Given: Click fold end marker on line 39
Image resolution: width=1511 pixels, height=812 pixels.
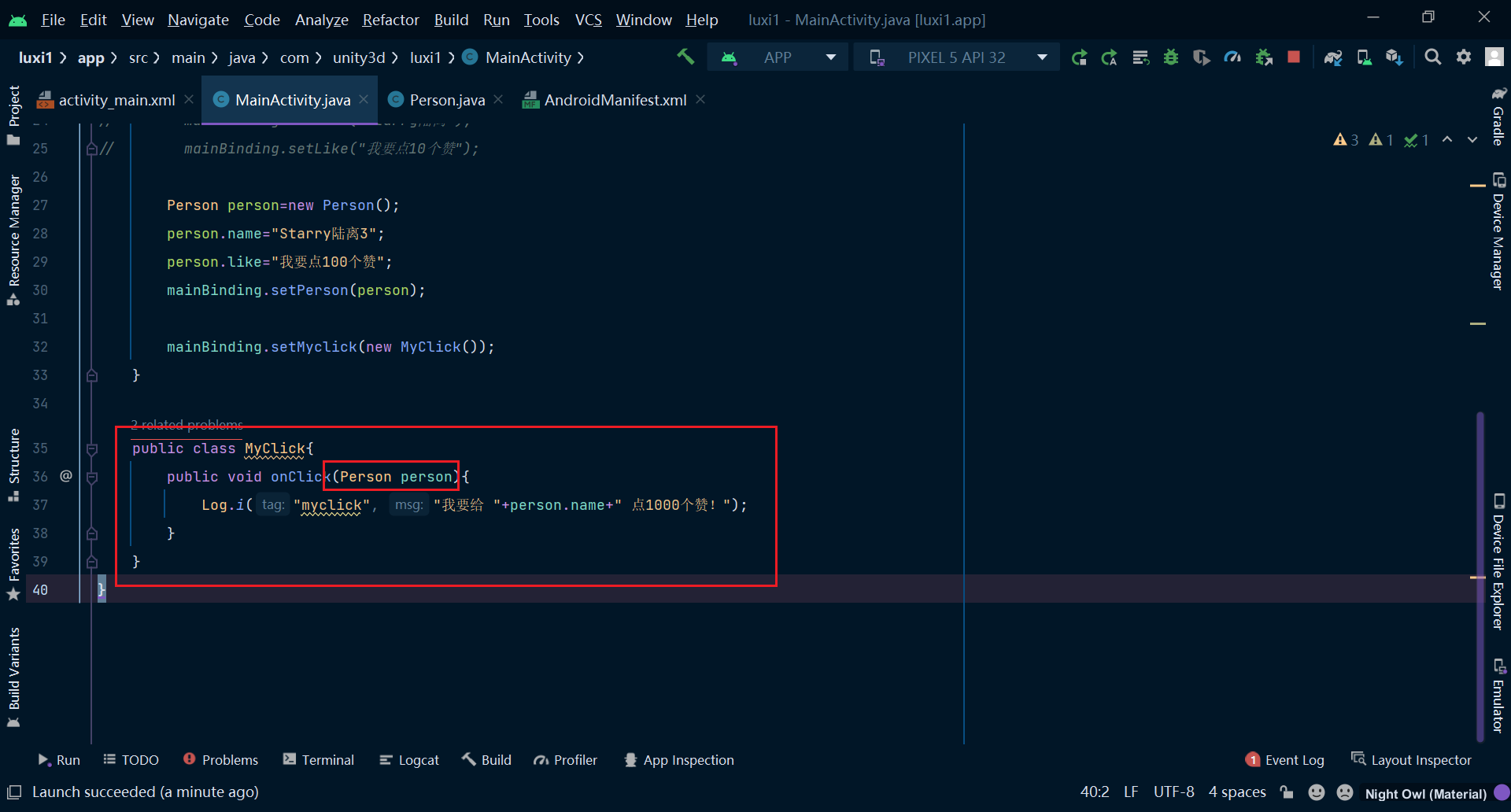Looking at the screenshot, I should [x=92, y=562].
